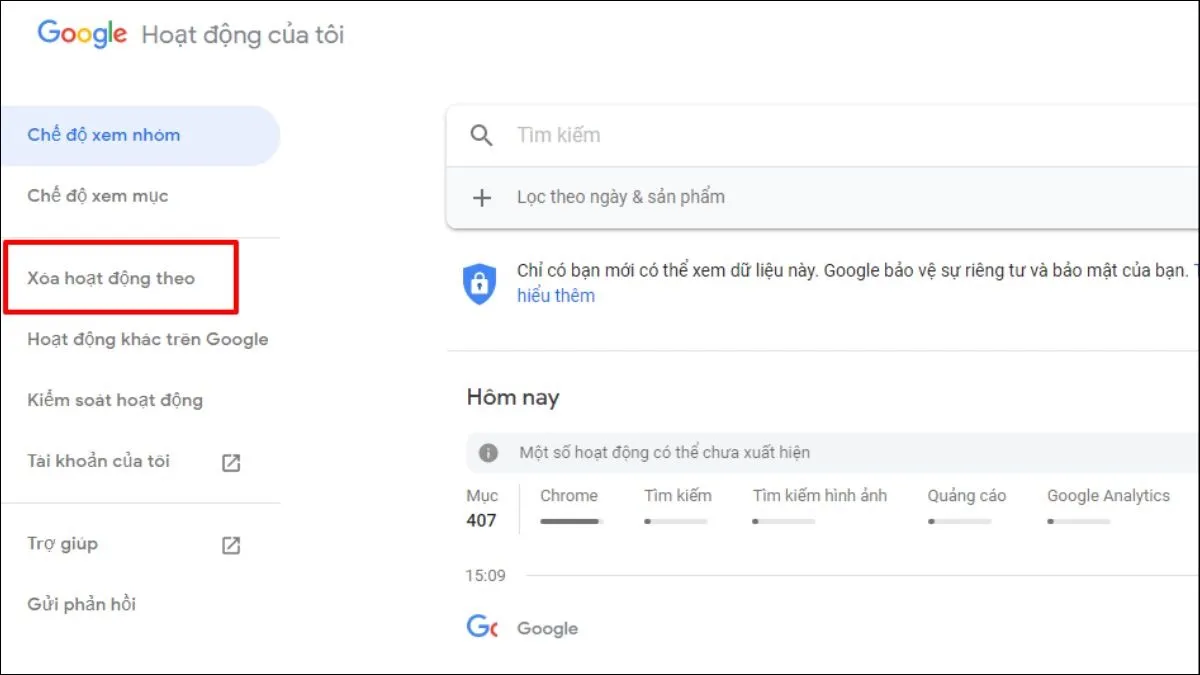This screenshot has height=675, width=1200.
Task: Click Gửi phản hồi in sidebar
Action: coord(82,604)
